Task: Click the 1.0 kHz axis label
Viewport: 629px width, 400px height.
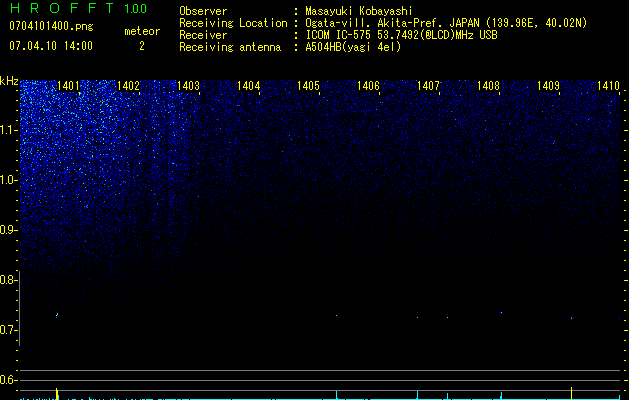Action: coord(8,180)
